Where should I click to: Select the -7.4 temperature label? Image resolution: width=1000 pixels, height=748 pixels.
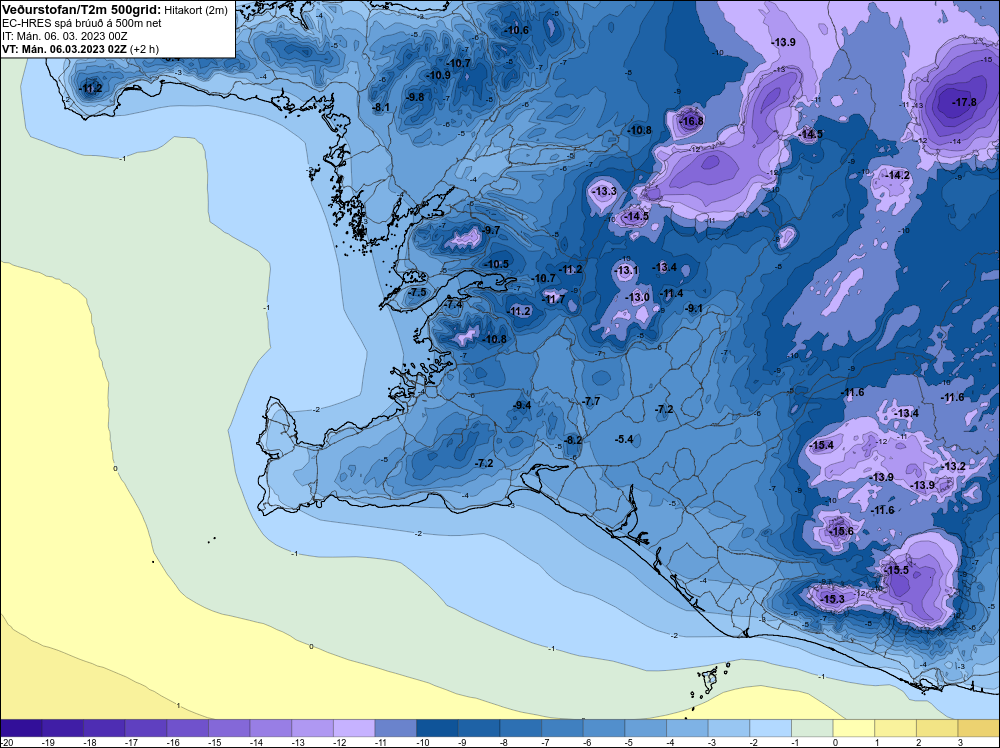(453, 305)
